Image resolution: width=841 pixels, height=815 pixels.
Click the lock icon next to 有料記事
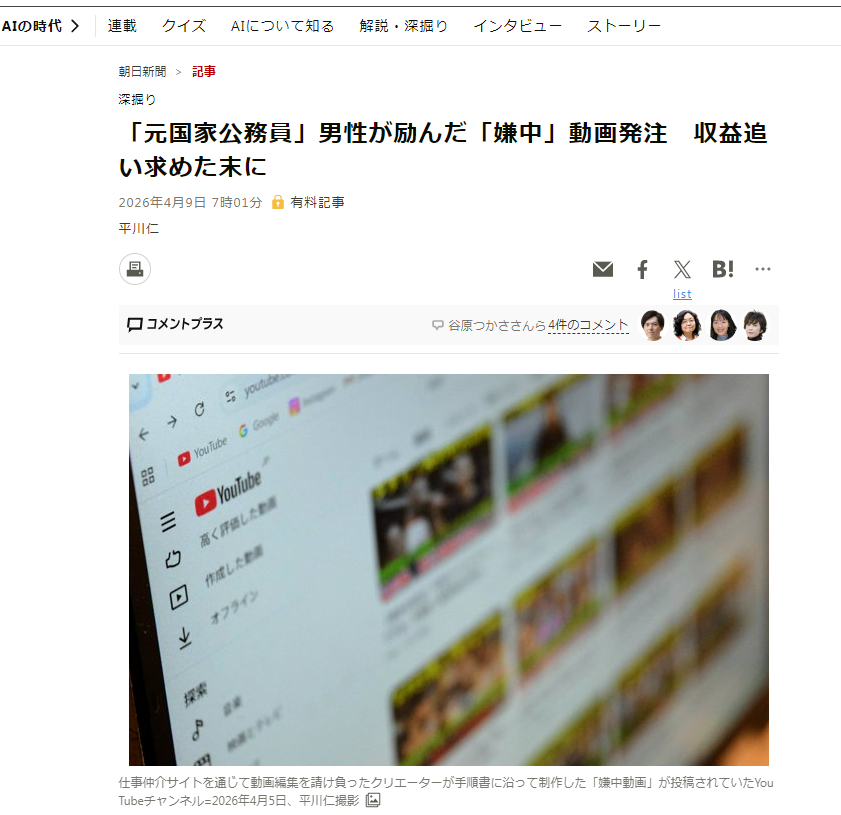pyautogui.click(x=277, y=201)
